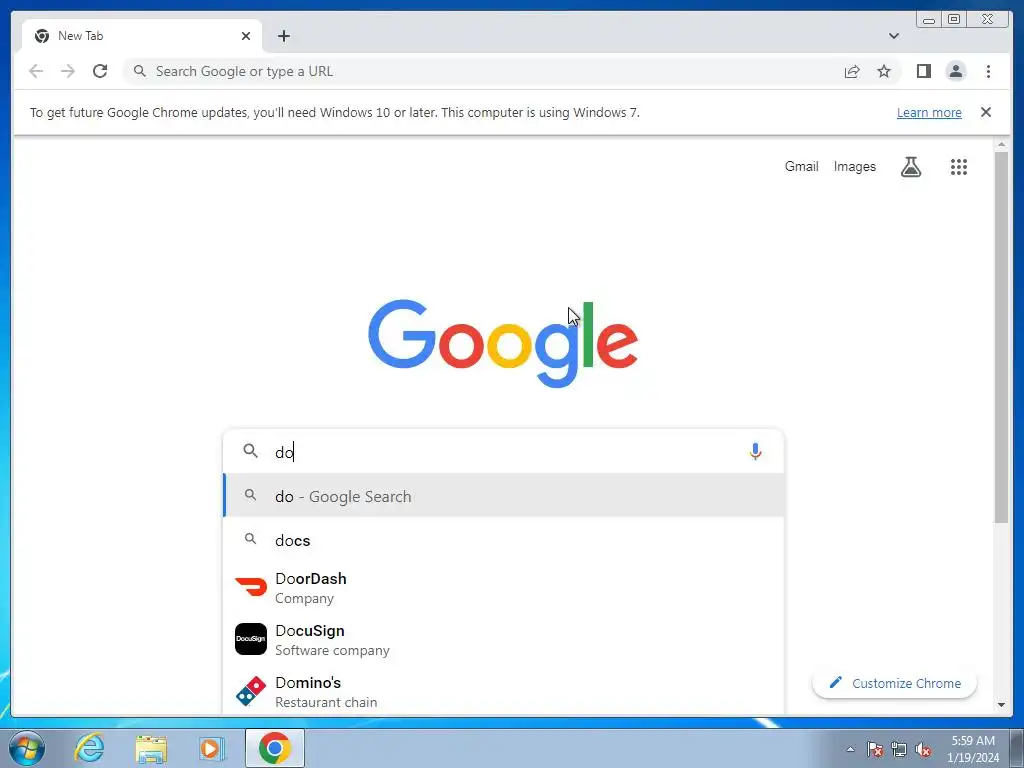Click the search magnifier icon beside 'do'
Viewport: 1024px width, 768px height.
pos(250,451)
